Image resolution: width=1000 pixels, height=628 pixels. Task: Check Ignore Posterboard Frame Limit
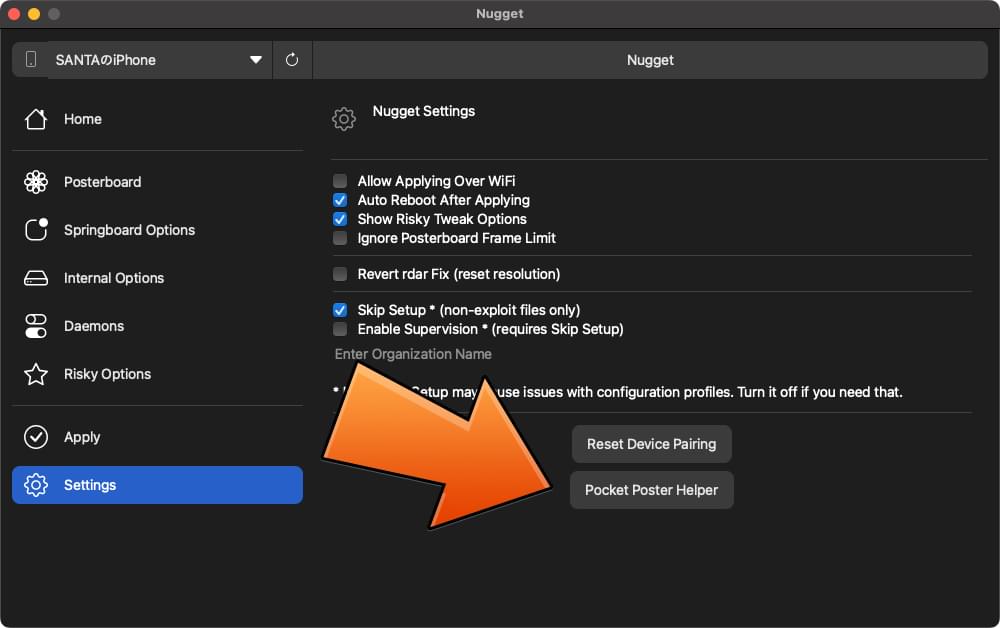coord(340,238)
